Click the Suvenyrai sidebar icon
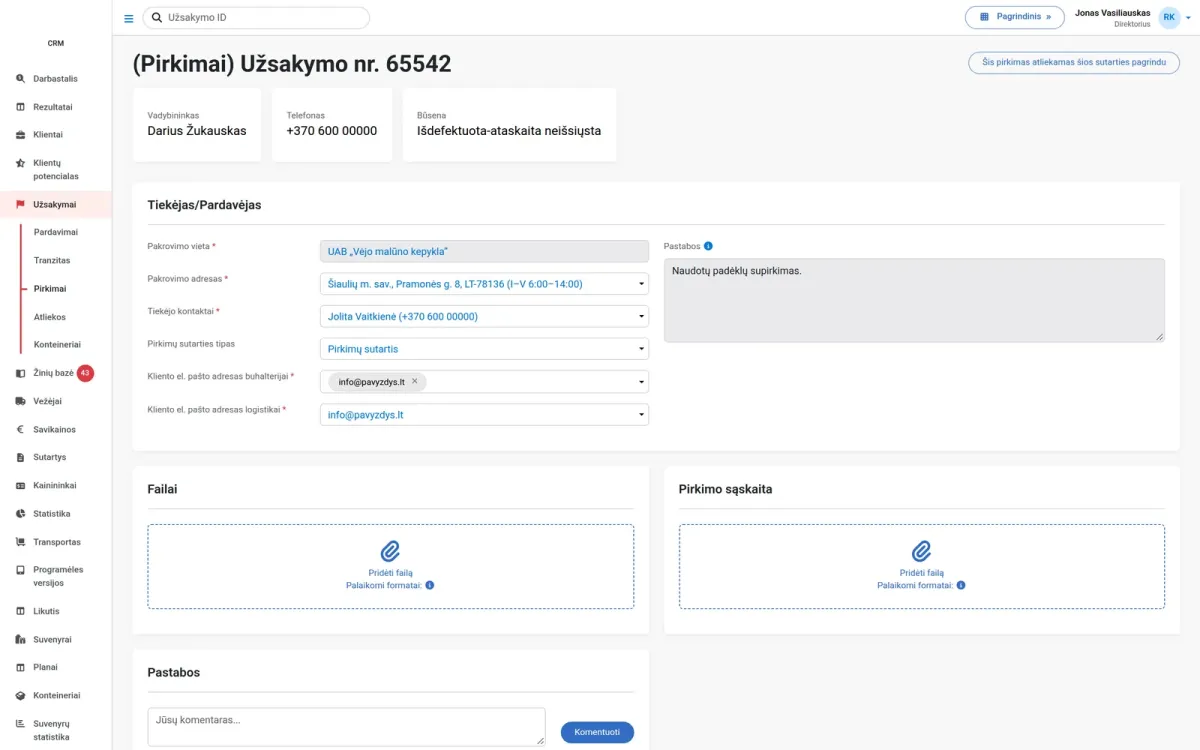This screenshot has height=750, width=1200. coord(21,640)
